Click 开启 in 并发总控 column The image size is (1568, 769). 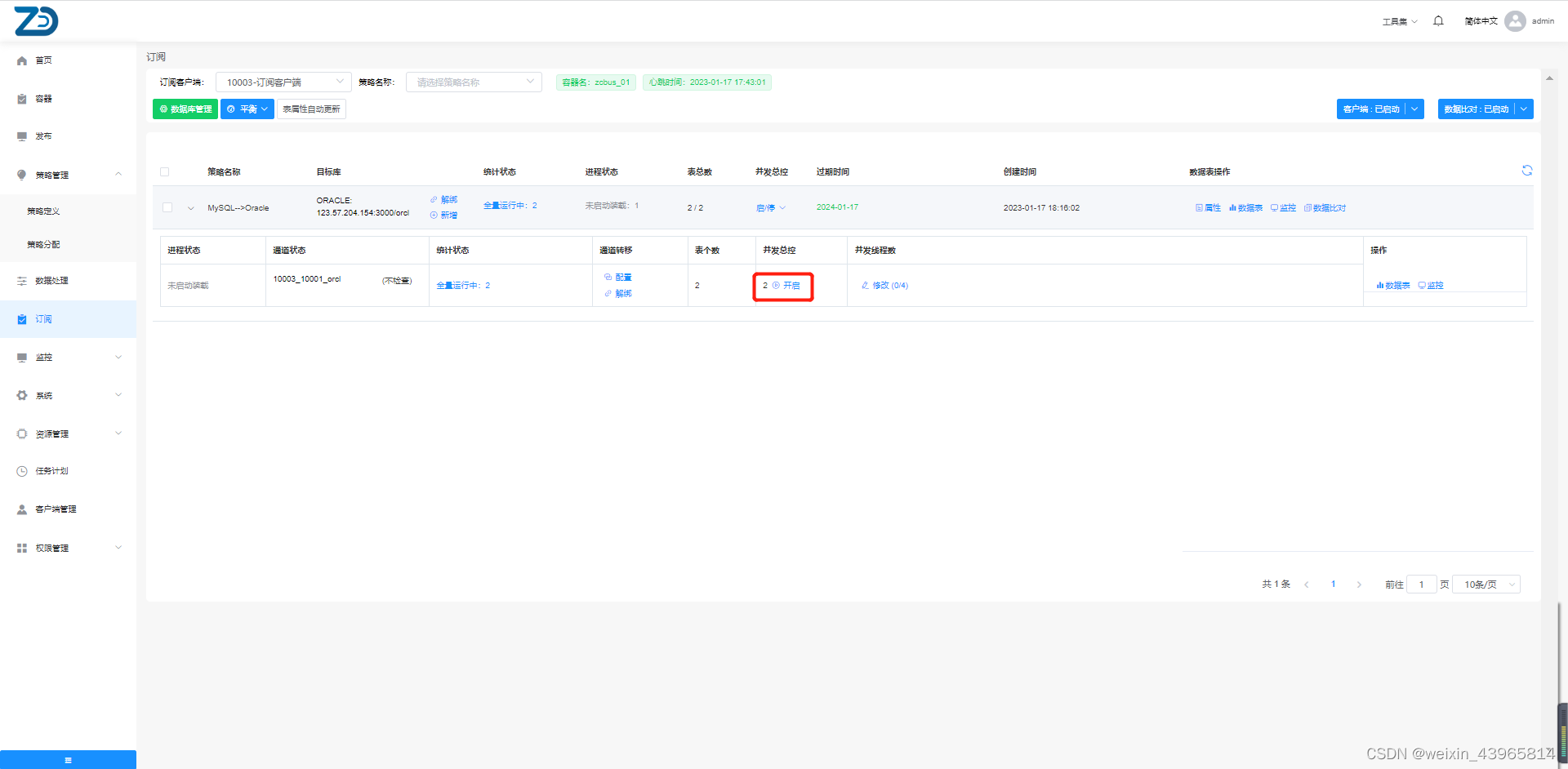point(786,286)
